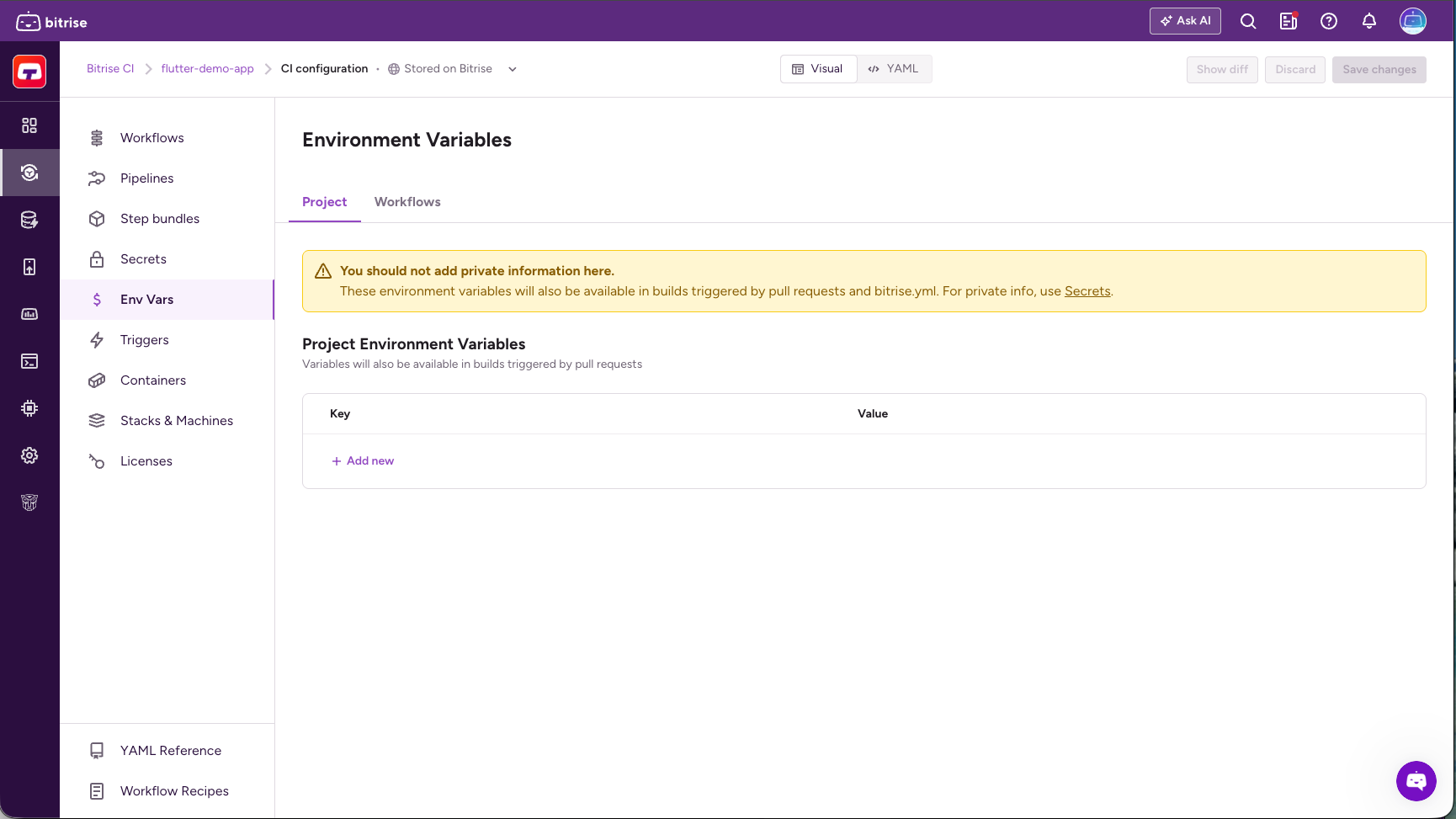The width and height of the screenshot is (1456, 819).
Task: Open the chip processor icon in rail
Action: tap(29, 408)
